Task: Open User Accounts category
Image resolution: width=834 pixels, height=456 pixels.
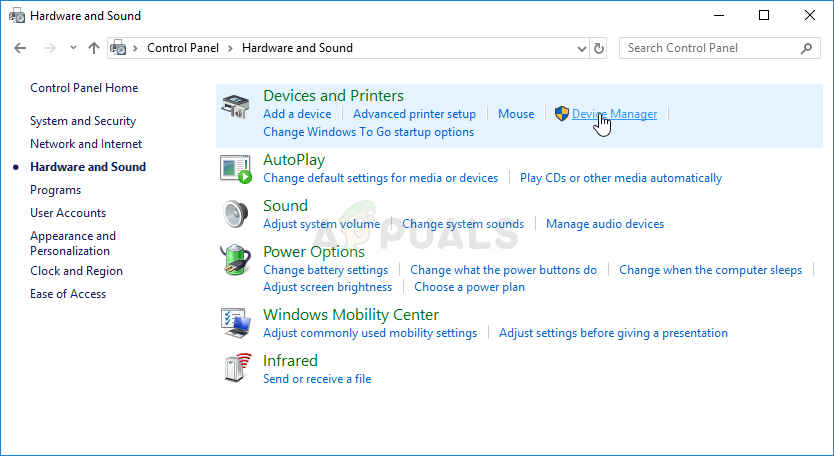Action: (x=68, y=213)
